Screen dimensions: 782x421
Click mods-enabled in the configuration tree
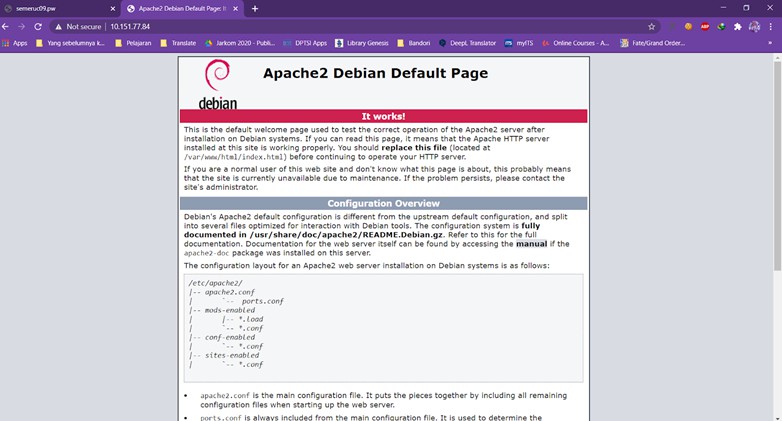point(230,310)
